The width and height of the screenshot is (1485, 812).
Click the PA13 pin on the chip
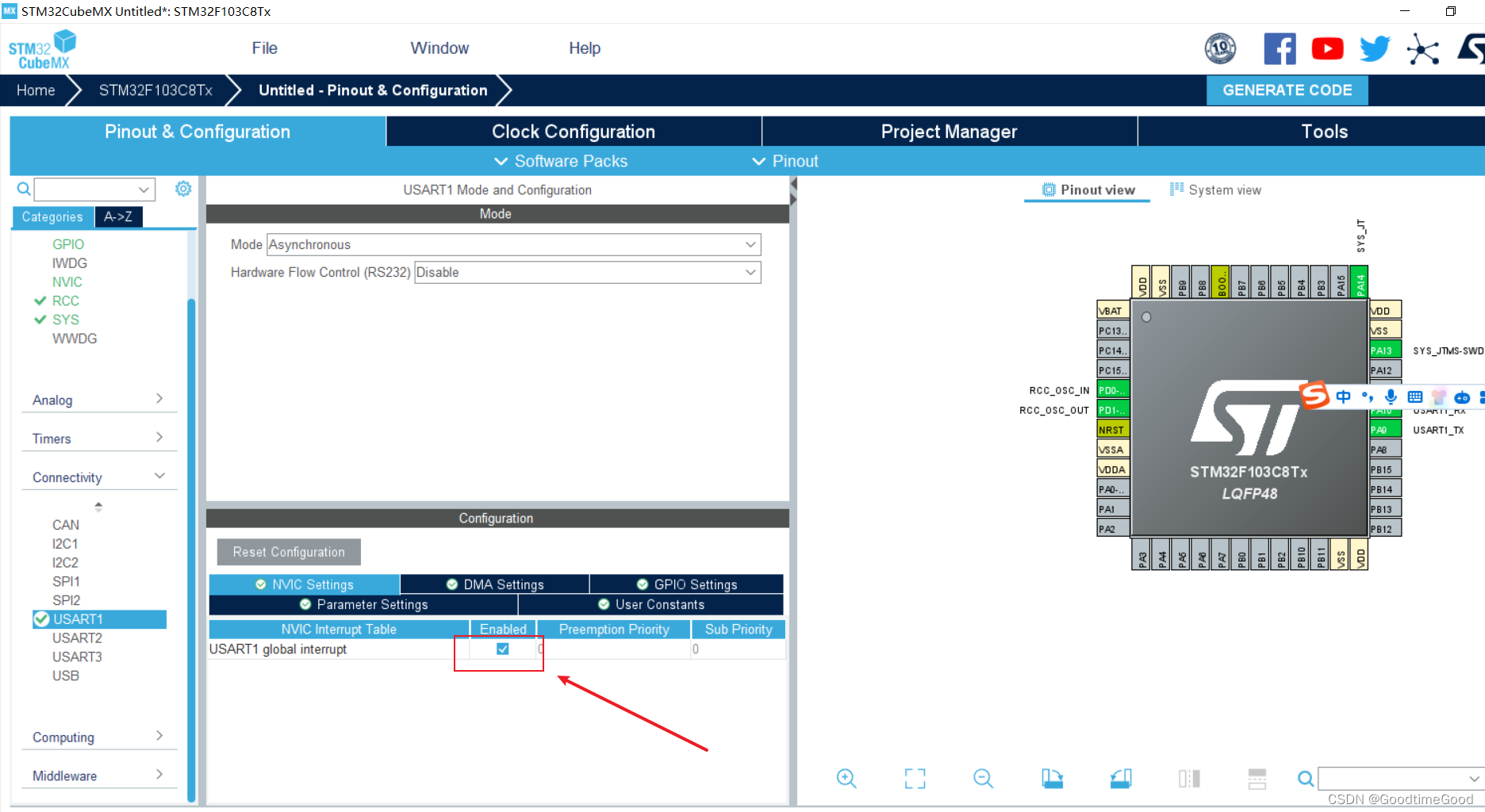coord(1385,350)
